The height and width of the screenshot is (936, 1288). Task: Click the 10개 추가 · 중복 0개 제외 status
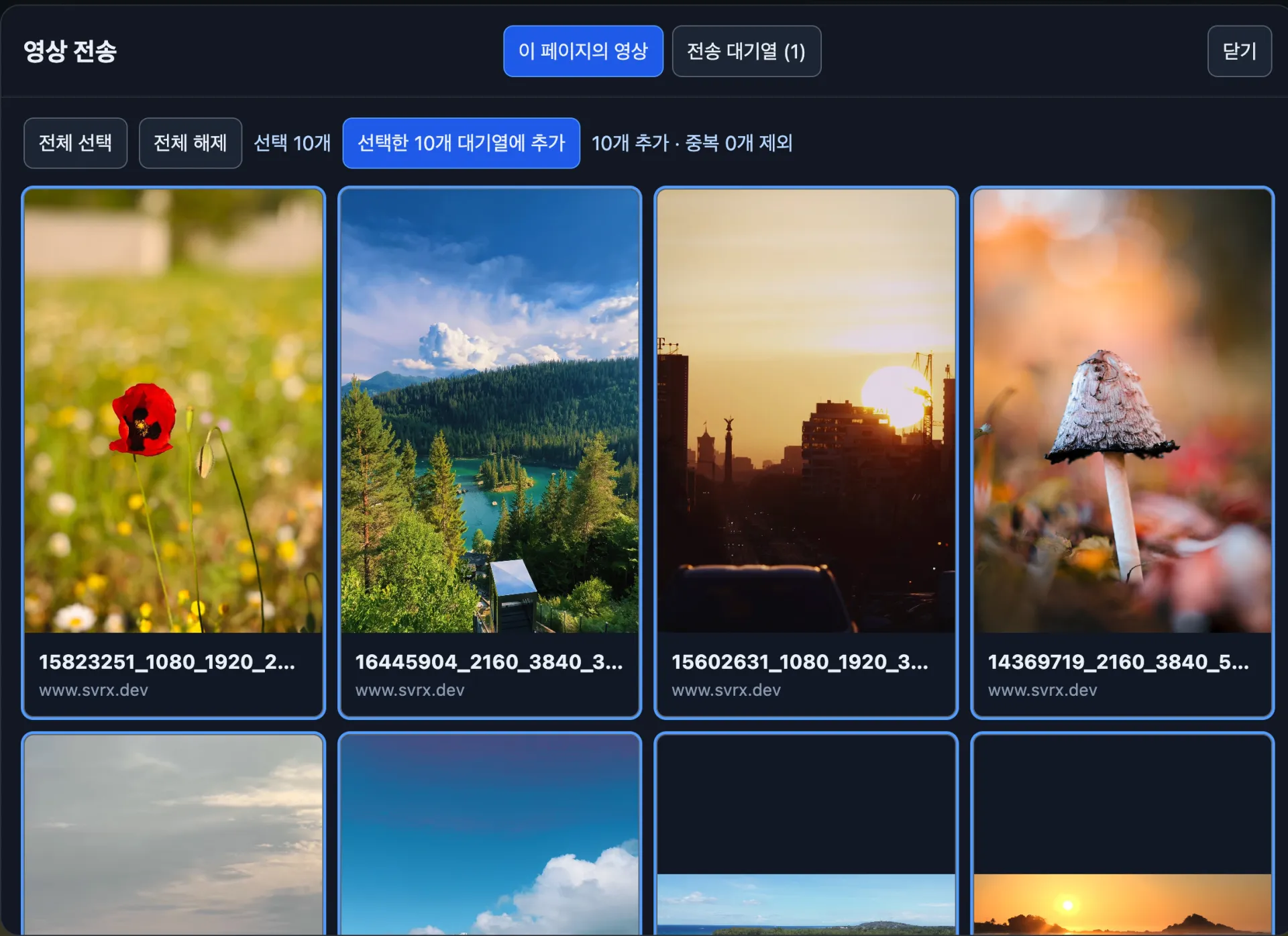tap(692, 143)
